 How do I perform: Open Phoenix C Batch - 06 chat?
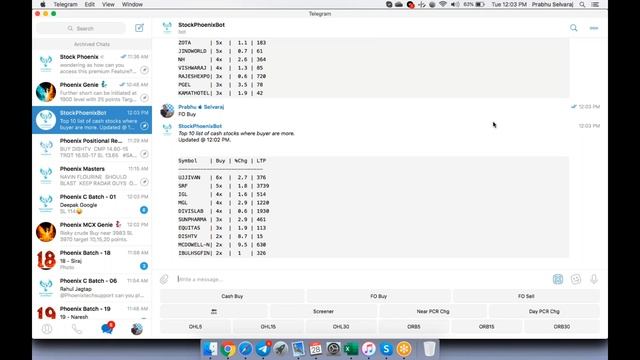tap(92, 288)
